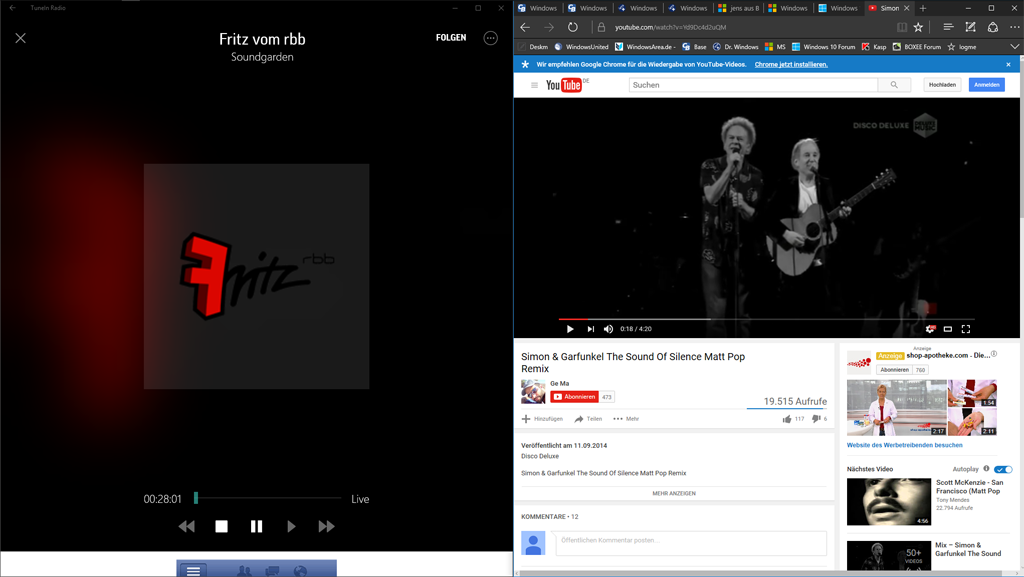Viewport: 1024px width, 577px height.
Task: Open the BOXEE Forum bookmark
Action: pyautogui.click(x=917, y=47)
